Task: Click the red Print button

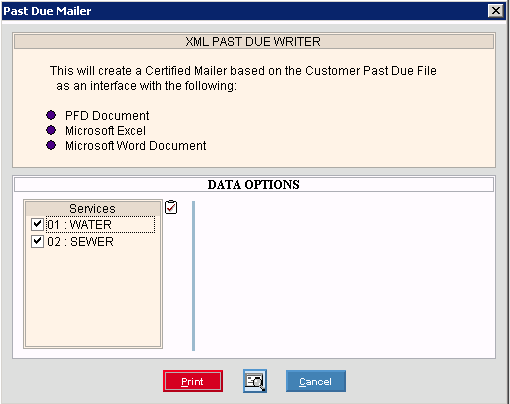Action: pyautogui.click(x=193, y=381)
